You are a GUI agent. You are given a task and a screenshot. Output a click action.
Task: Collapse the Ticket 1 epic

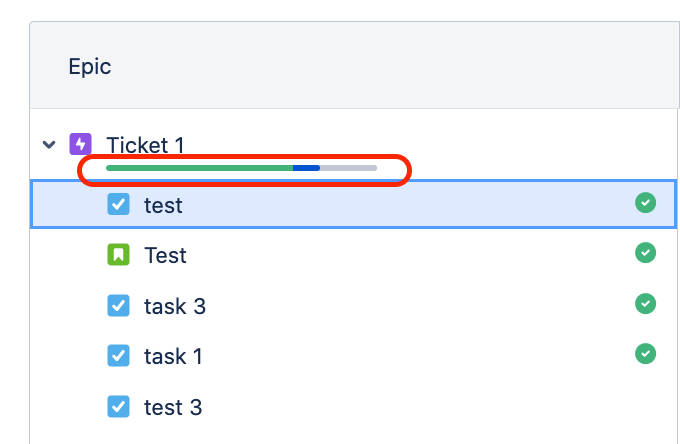[x=48, y=145]
